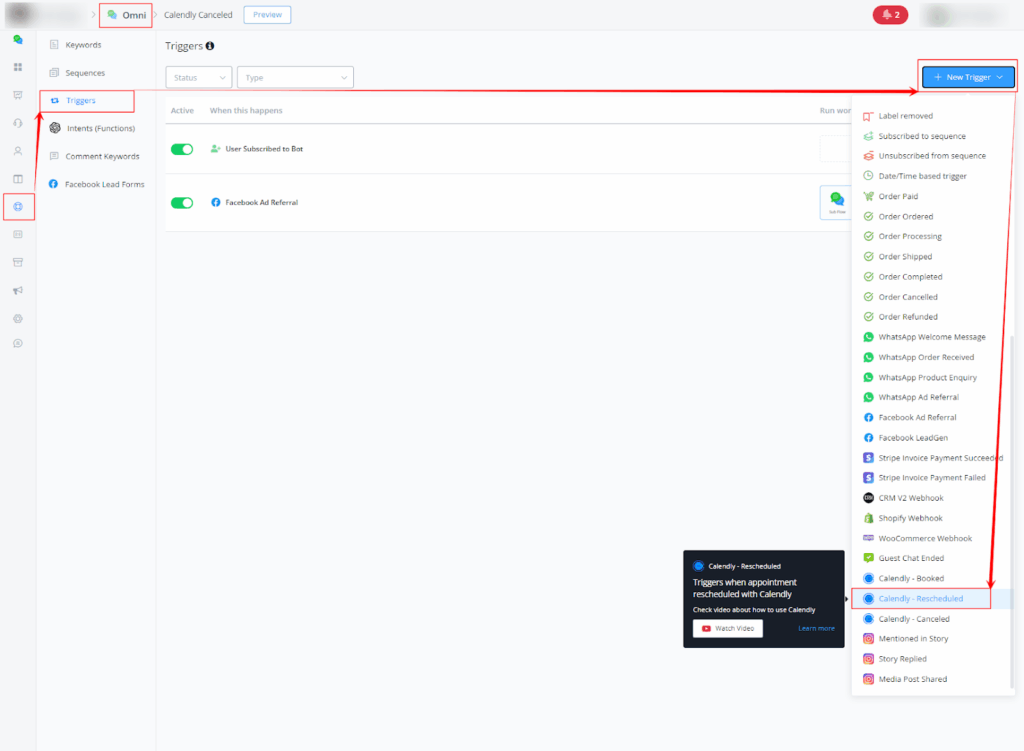The height and width of the screenshot is (751, 1024).
Task: Expand the Status filter dropdown
Action: (198, 78)
